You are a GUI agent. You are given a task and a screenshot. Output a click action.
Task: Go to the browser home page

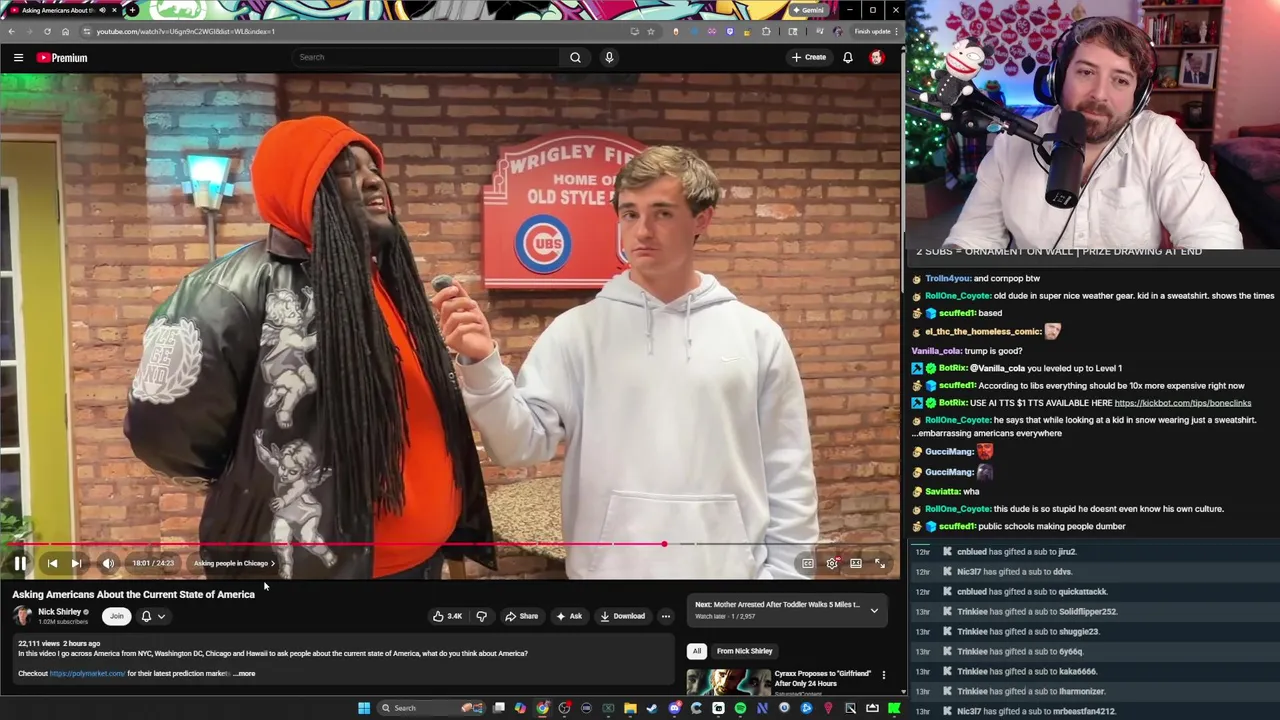pos(65,31)
